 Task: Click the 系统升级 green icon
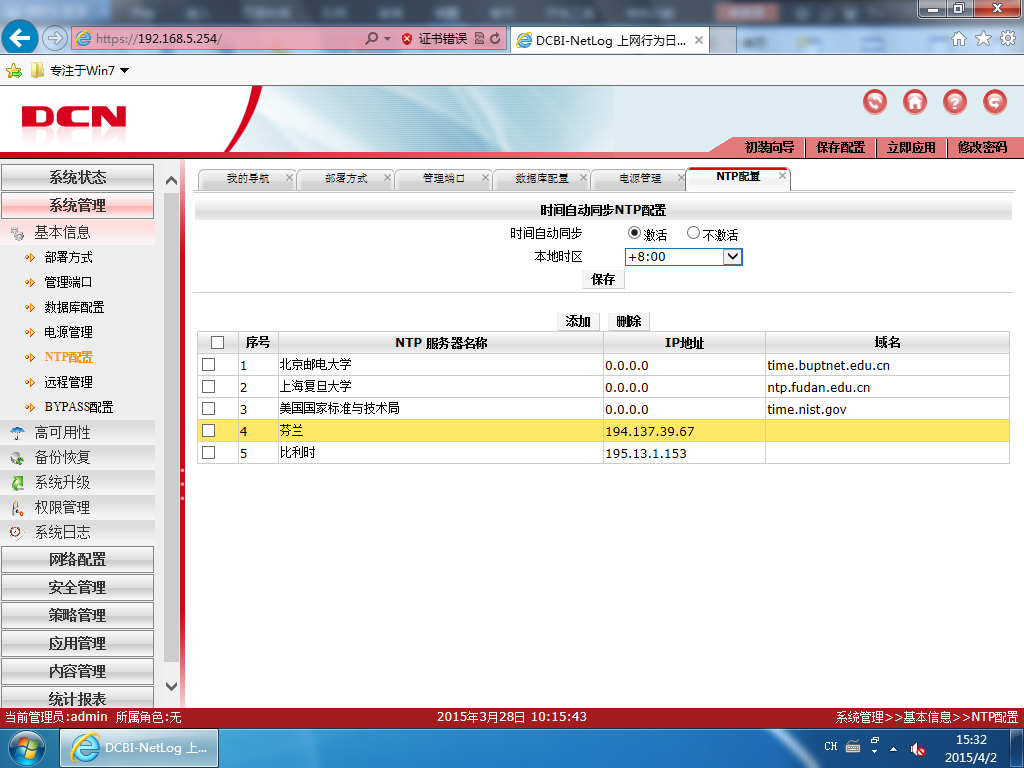pos(18,483)
